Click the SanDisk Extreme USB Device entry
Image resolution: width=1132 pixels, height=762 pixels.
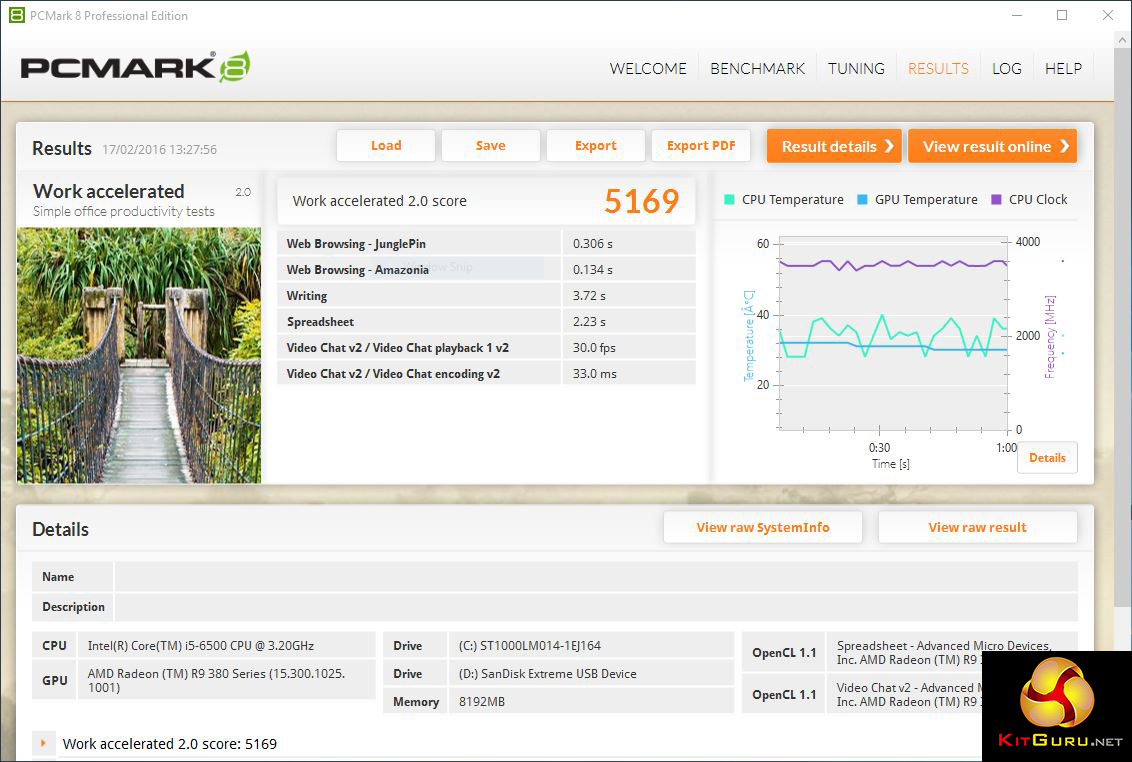point(547,674)
